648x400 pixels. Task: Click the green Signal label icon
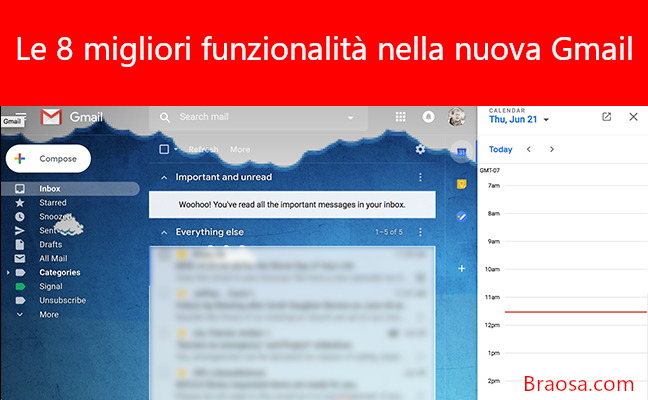click(20, 286)
